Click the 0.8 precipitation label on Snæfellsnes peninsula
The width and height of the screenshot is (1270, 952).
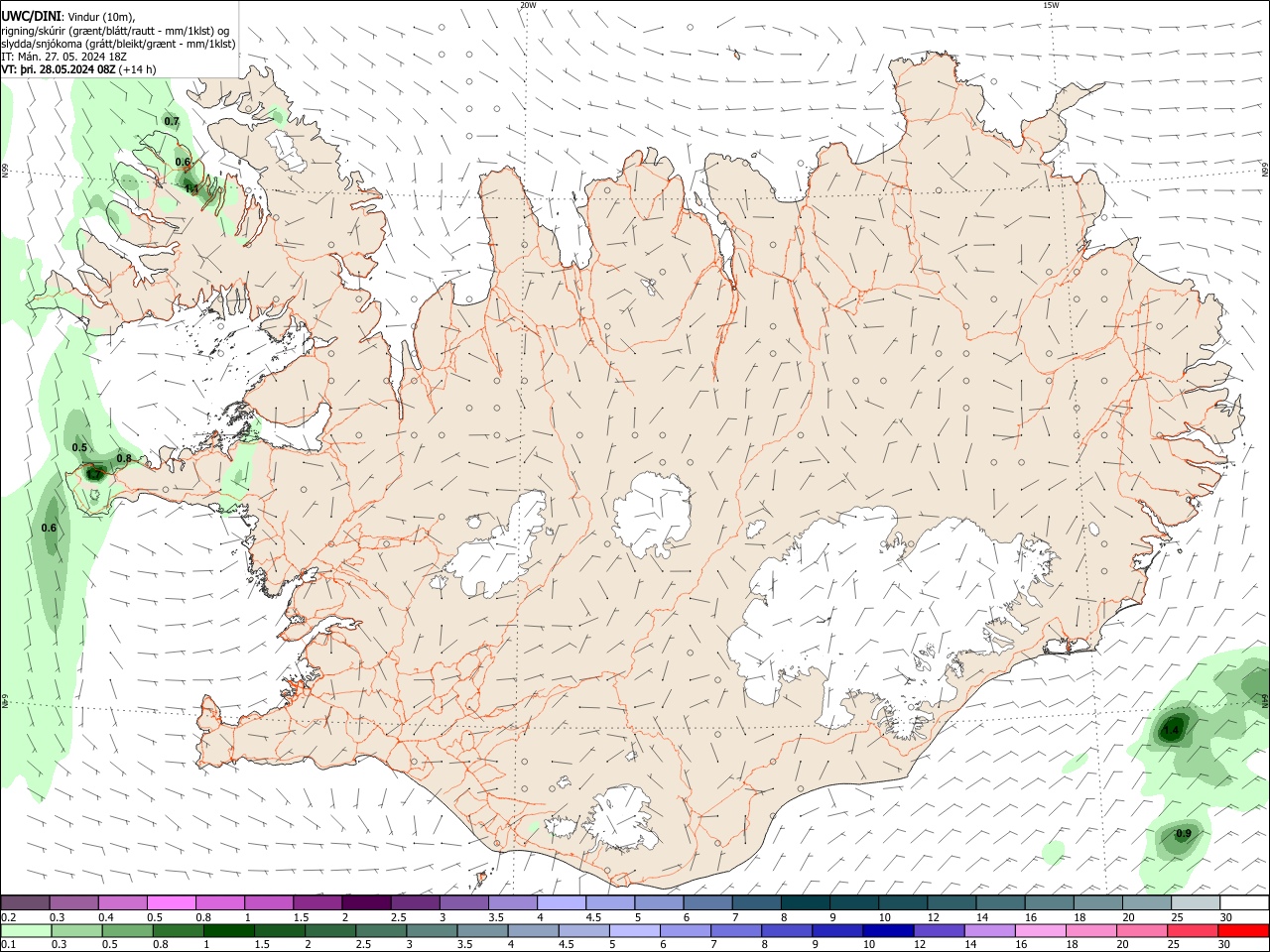tap(124, 459)
